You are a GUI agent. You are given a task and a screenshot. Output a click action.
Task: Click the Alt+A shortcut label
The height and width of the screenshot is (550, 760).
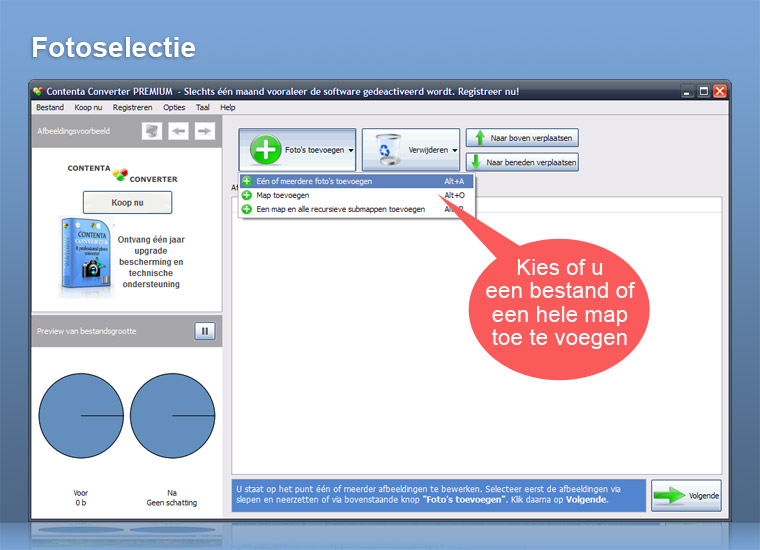click(x=454, y=181)
